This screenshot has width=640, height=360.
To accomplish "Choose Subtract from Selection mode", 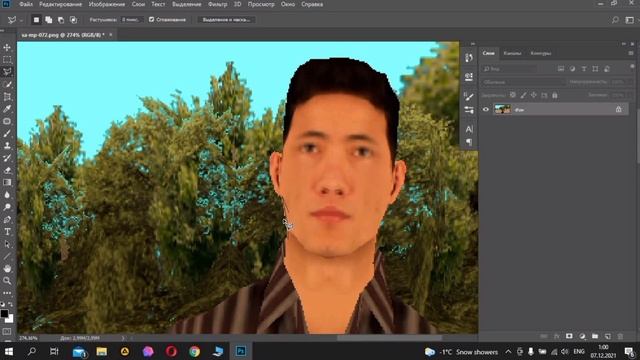I will 61,20.
